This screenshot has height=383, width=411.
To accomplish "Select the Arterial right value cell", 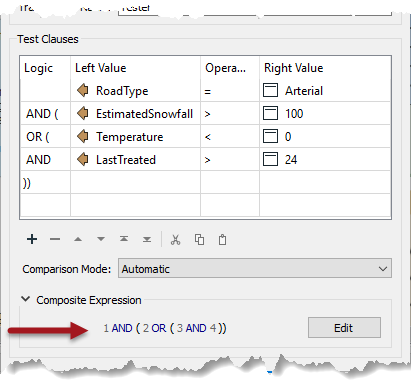I will pyautogui.click(x=325, y=90).
